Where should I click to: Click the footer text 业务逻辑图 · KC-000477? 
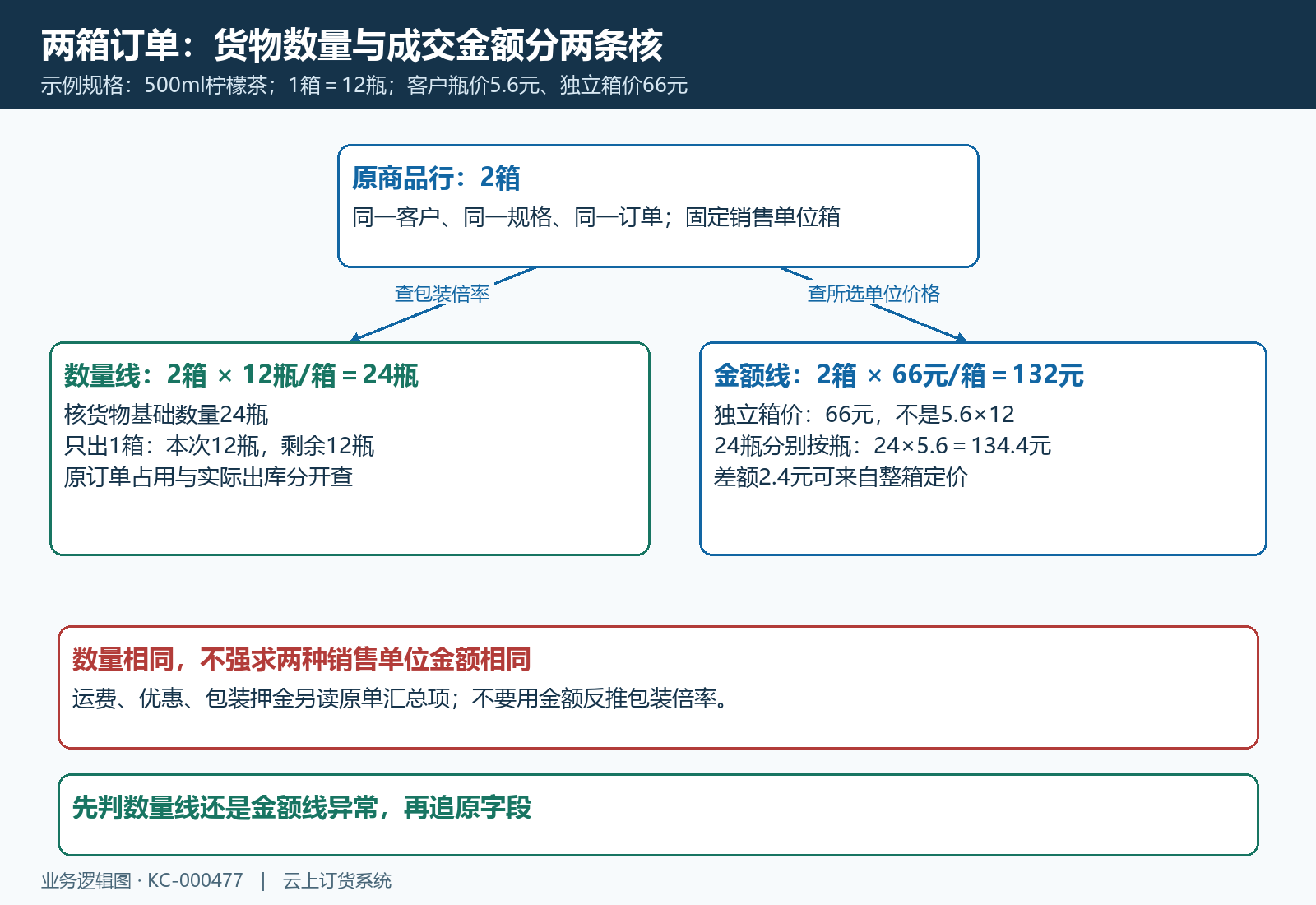tap(142, 880)
